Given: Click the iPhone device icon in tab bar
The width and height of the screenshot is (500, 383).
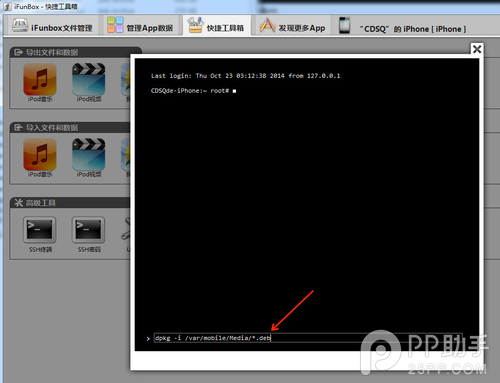Looking at the screenshot, I should pos(344,25).
